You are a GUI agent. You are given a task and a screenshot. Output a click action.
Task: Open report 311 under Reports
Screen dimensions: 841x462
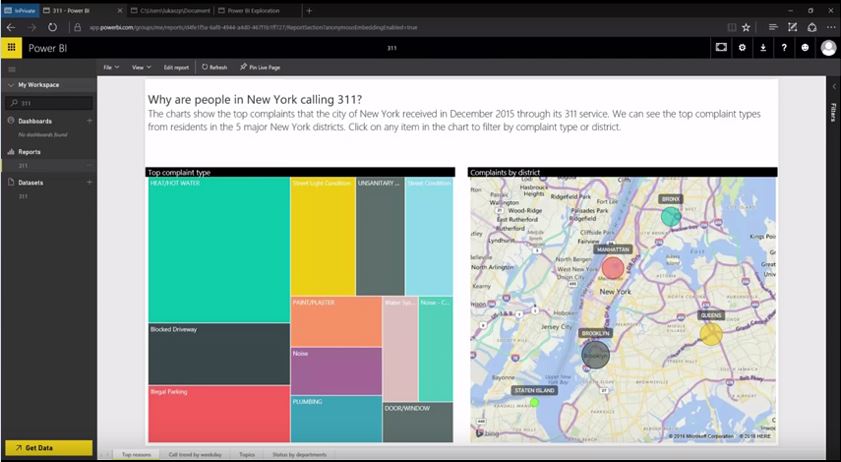tap(23, 166)
